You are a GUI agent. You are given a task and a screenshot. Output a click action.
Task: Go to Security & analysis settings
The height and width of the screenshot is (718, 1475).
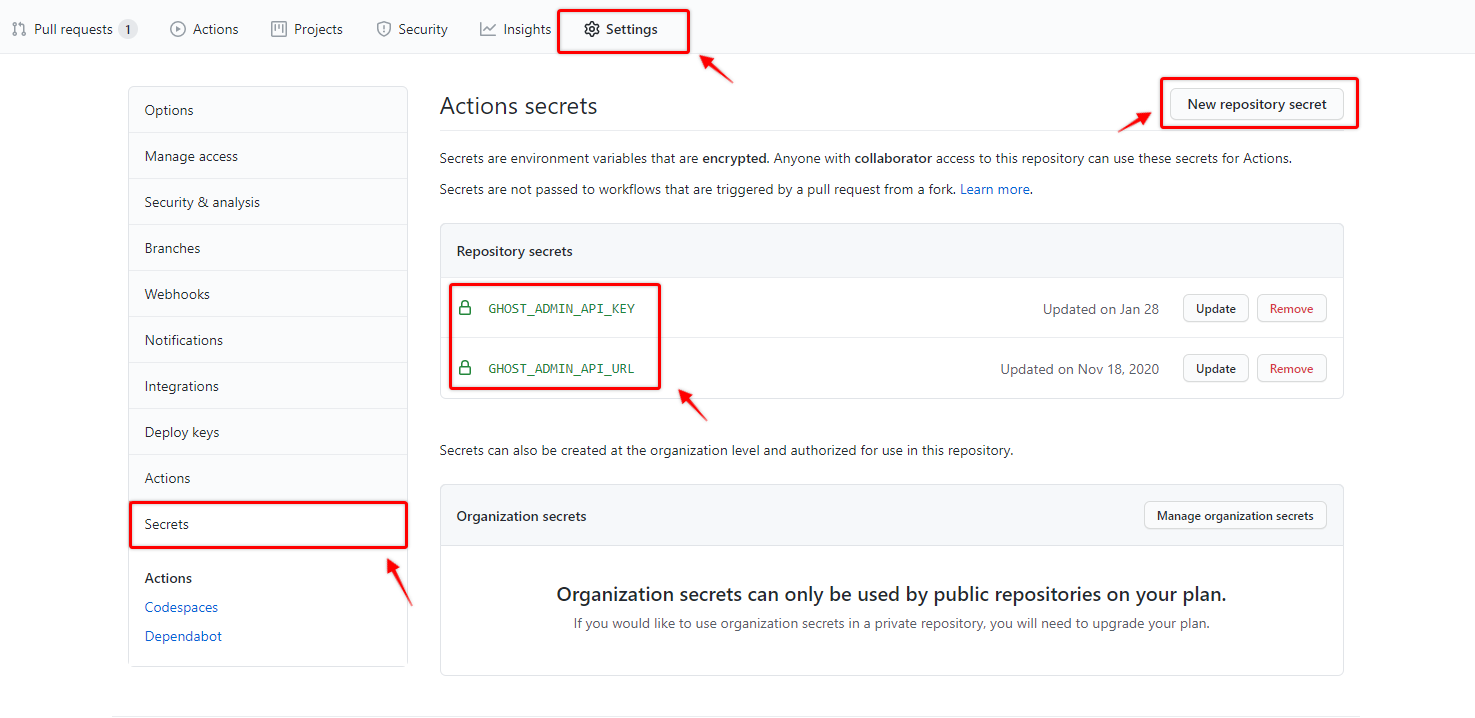coord(268,202)
